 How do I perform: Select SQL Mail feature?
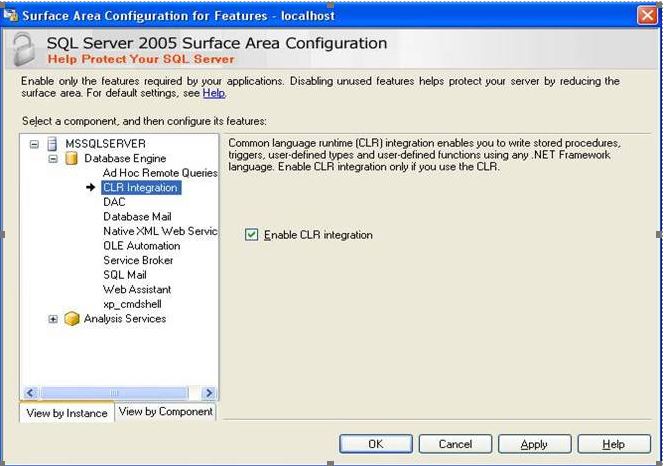coord(125,275)
